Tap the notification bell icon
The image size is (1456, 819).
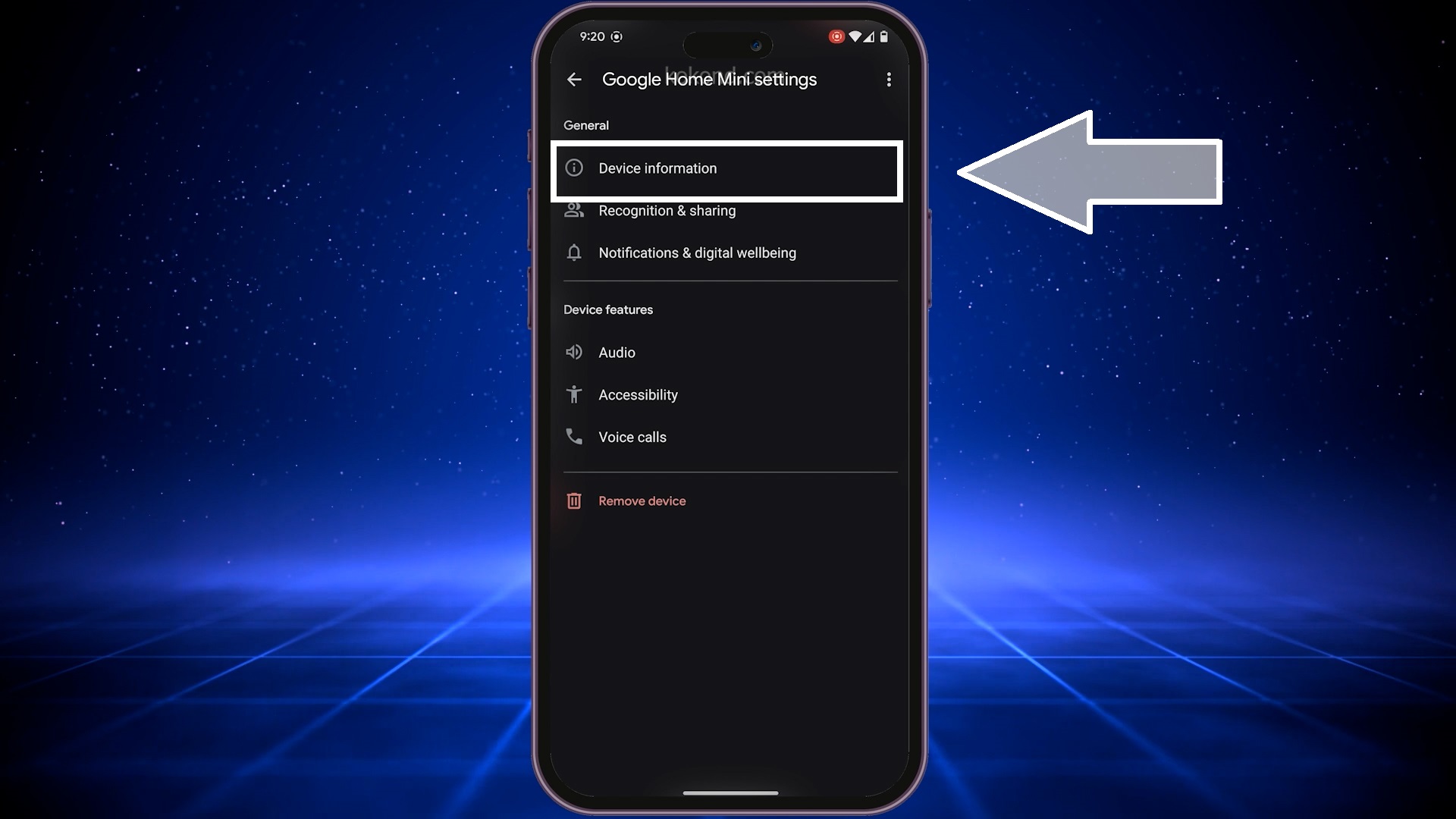[573, 252]
